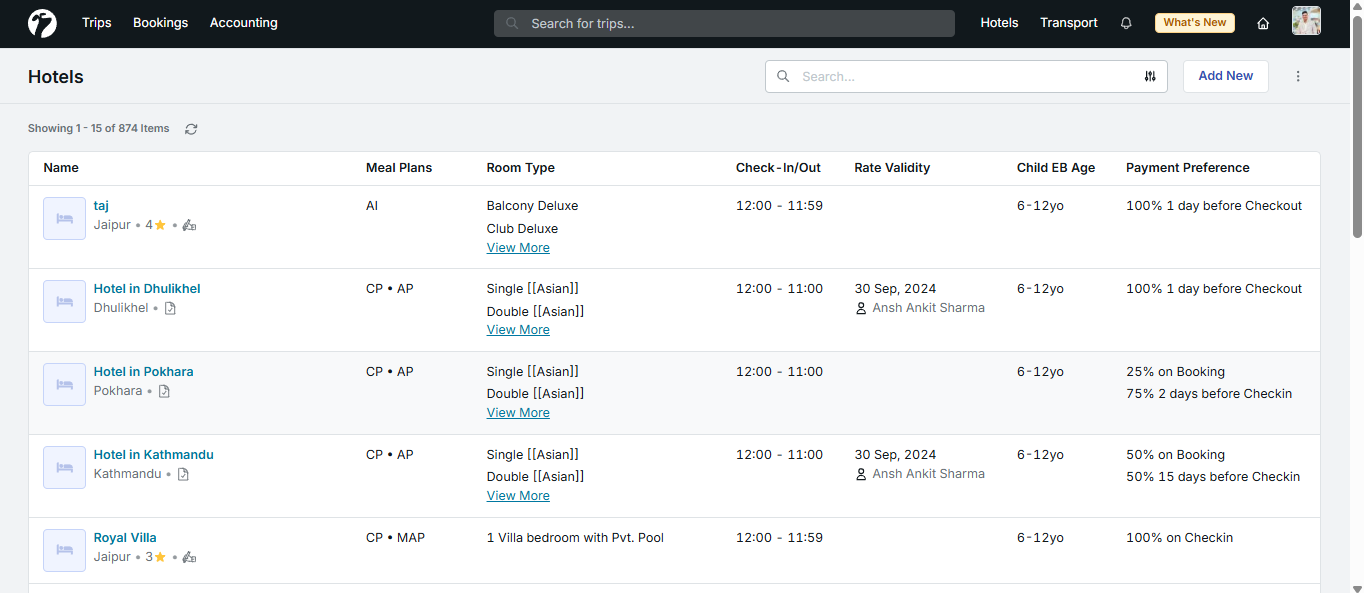Expand View More room types for taj
Viewport: 1364px width, 593px height.
tap(518, 247)
